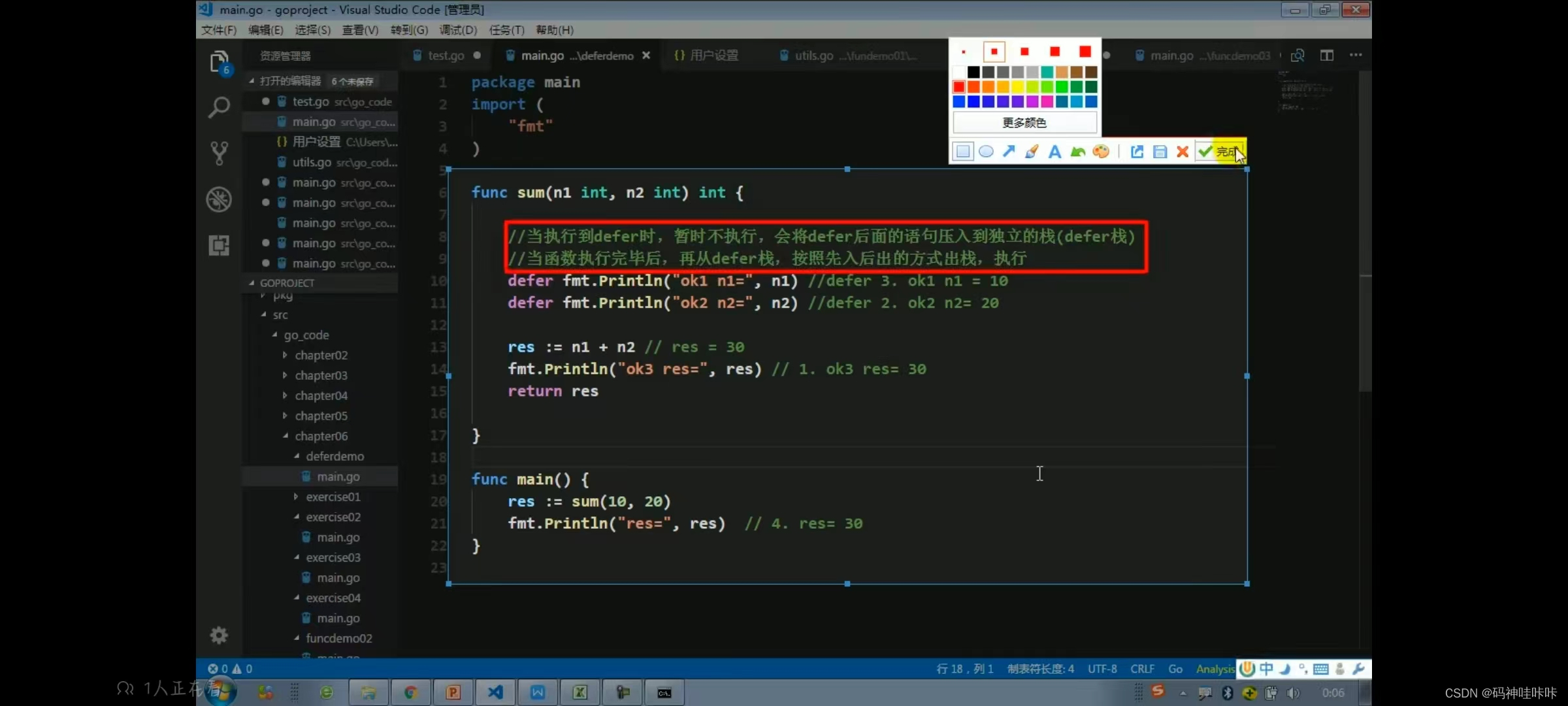
Task: Click the UTF-8 encoding in the status bar
Action: (1102, 669)
